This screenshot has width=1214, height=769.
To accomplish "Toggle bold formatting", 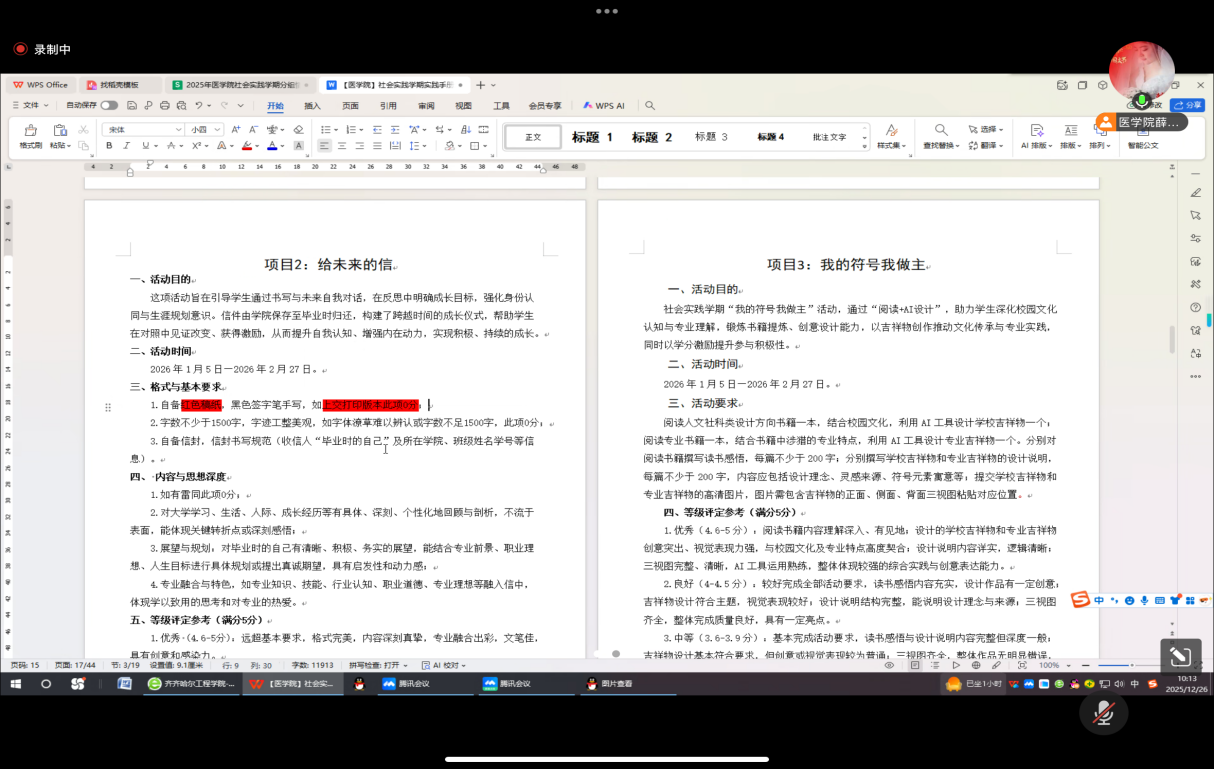I will pyautogui.click(x=109, y=146).
